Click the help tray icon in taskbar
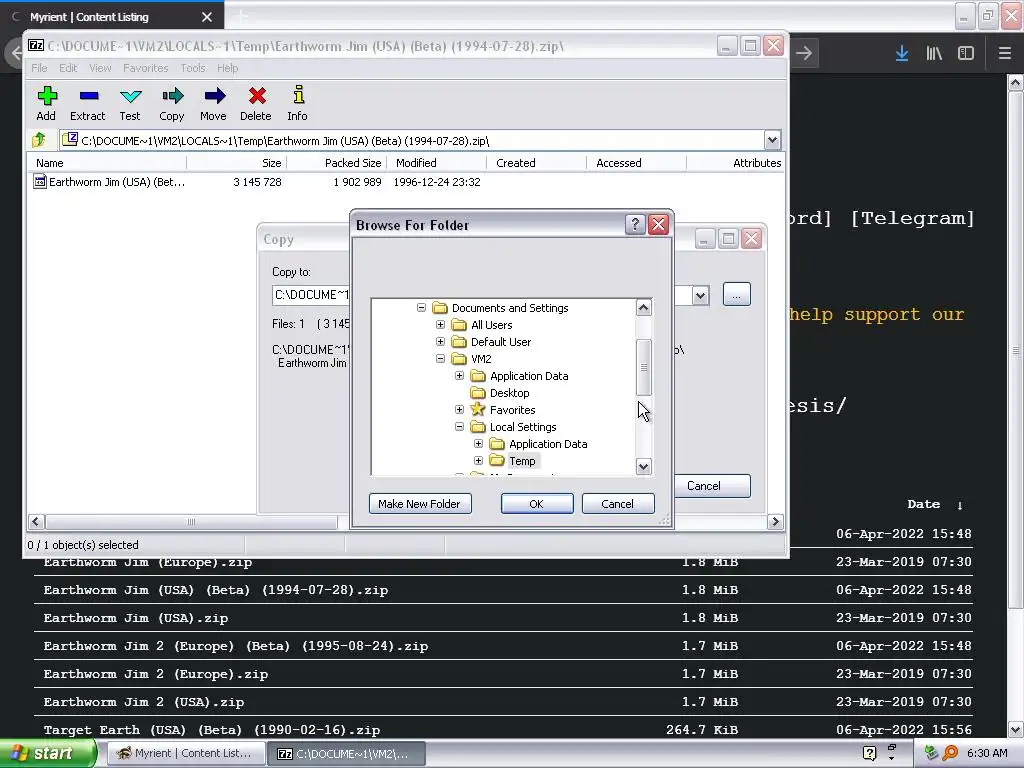This screenshot has height=768, width=1024. 869,753
